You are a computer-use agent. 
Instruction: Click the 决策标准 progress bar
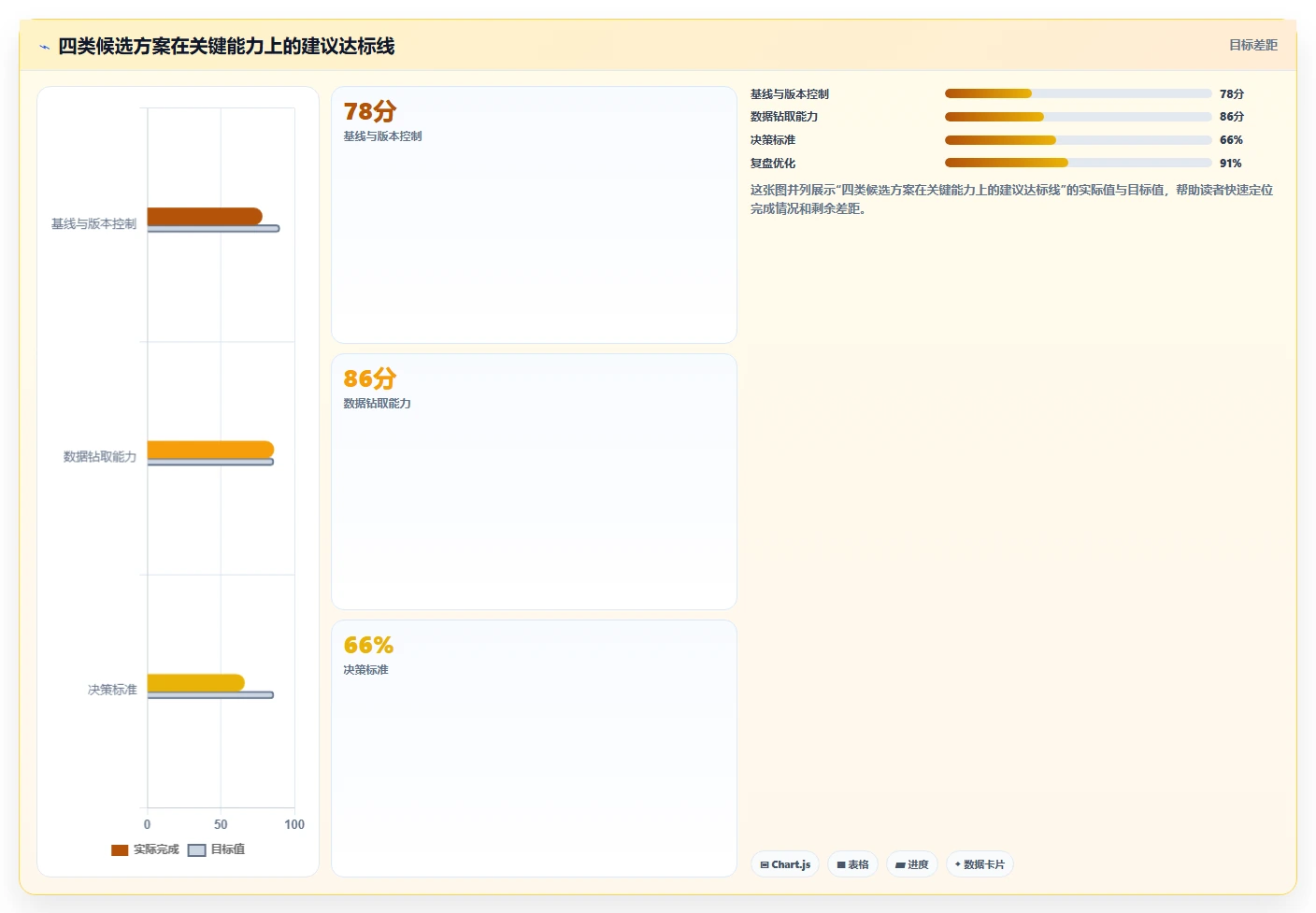[x=1078, y=140]
